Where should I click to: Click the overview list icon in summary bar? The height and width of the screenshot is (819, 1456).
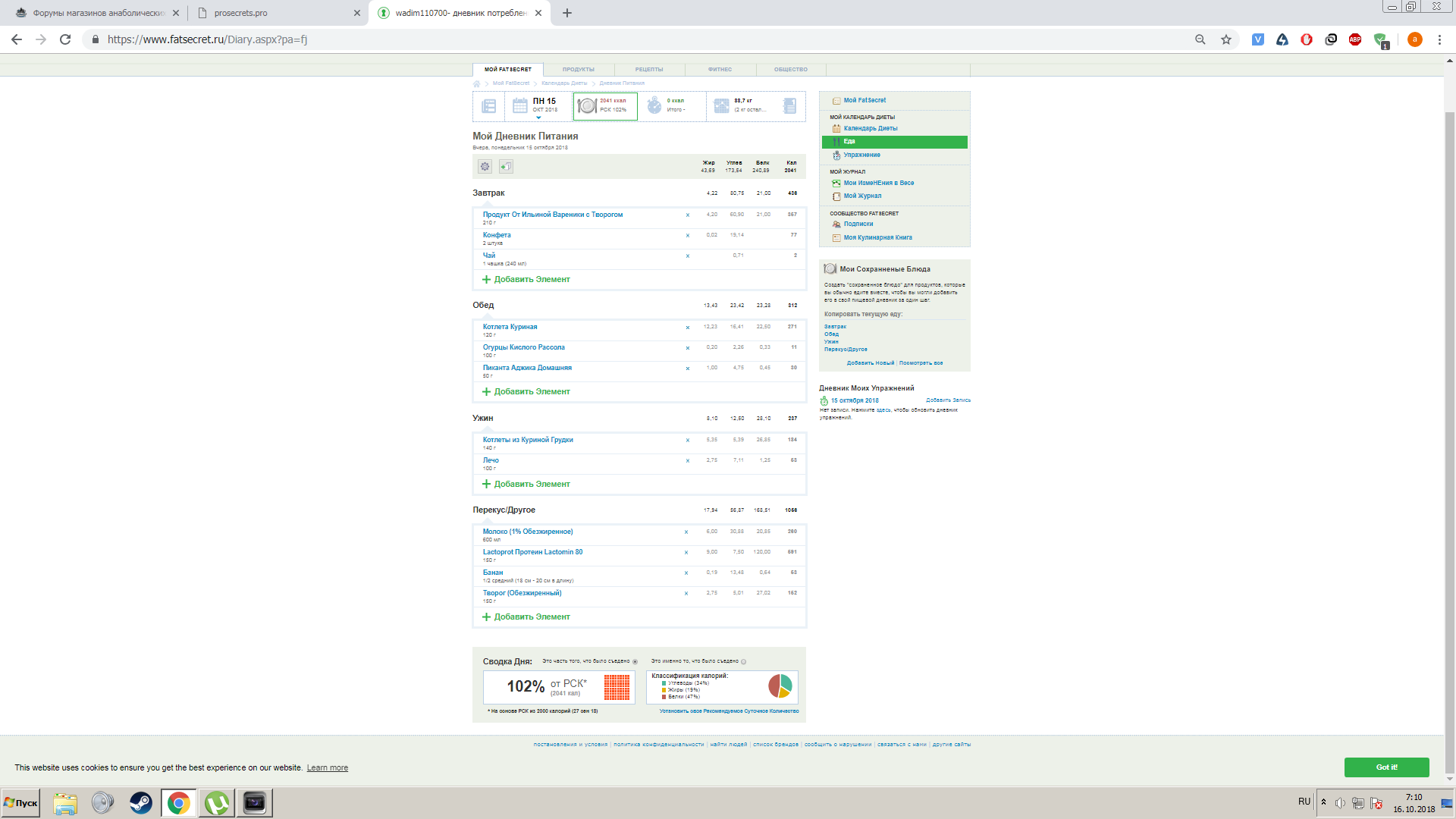click(489, 106)
